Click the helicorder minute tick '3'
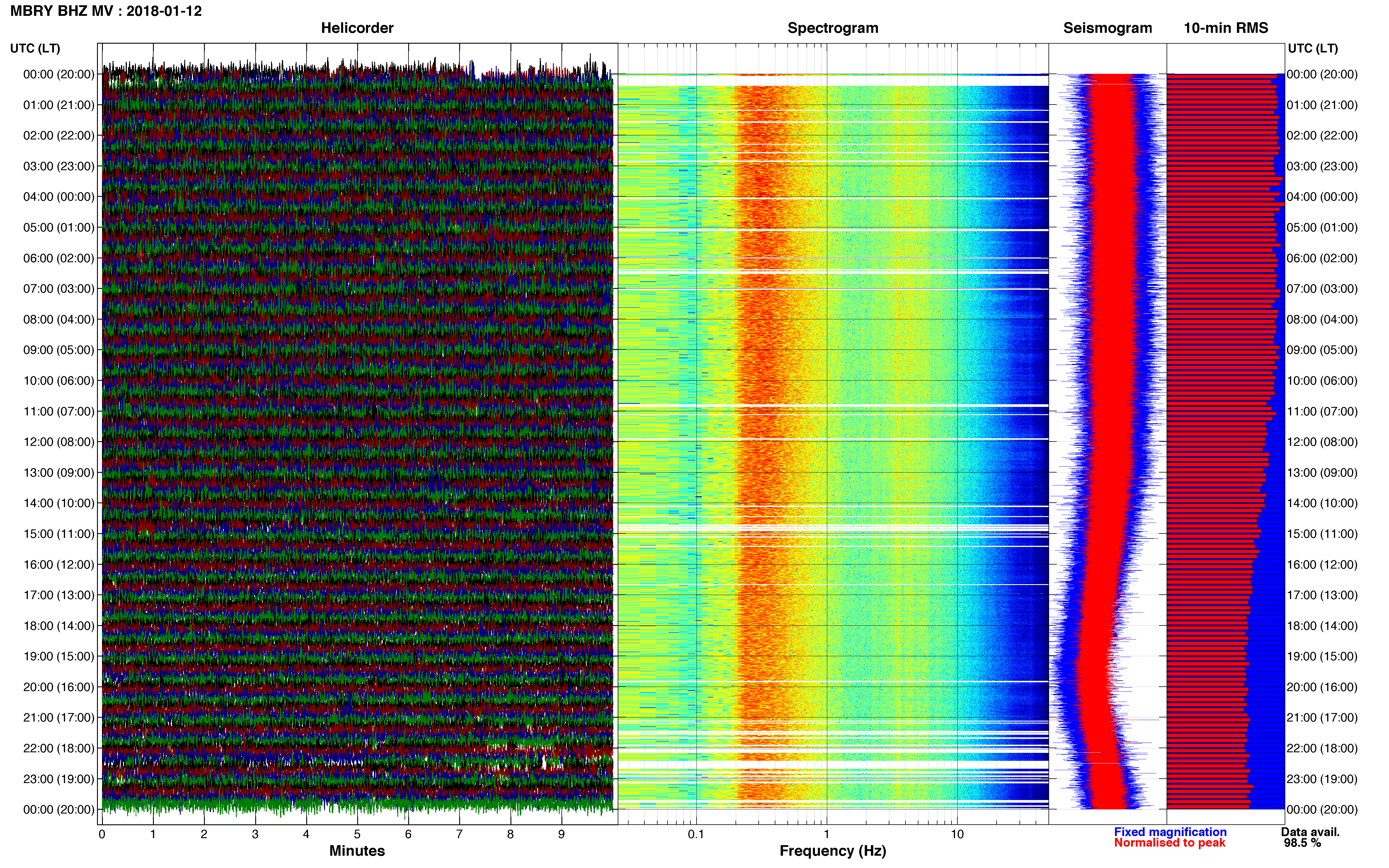 (255, 835)
